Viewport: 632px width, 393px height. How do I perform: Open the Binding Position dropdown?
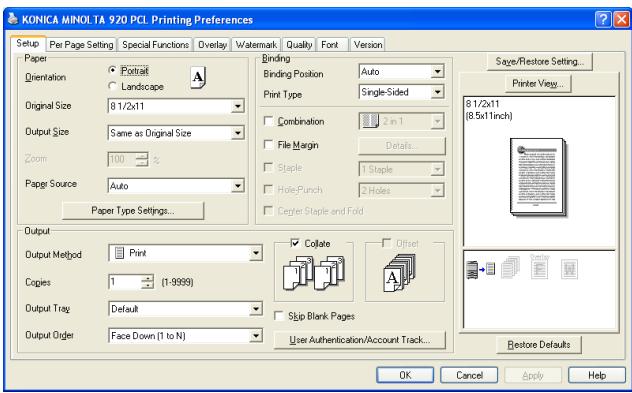tap(437, 72)
